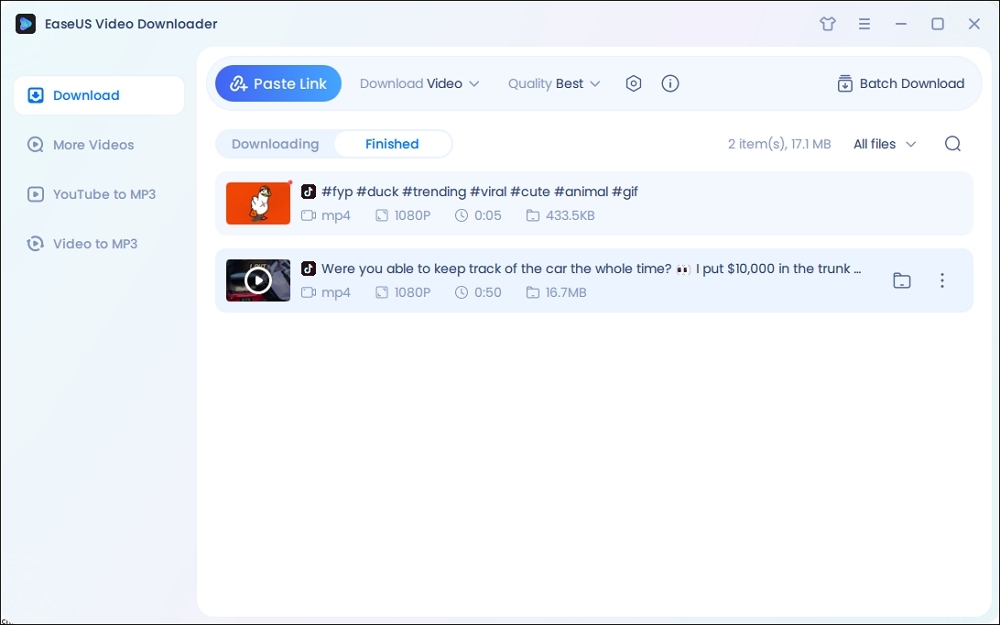
Task: Select the '#fyp #duck #trending' video title
Action: point(480,191)
